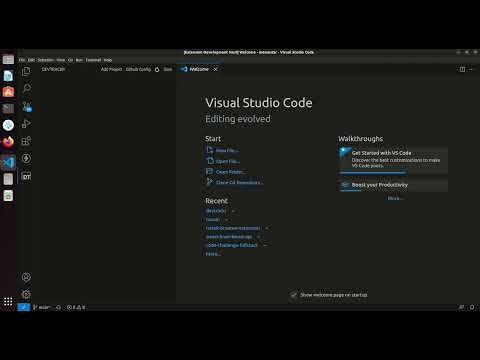Screen dimensions: 480x360
Task: Click More link under Recent
Action: (x=213, y=254)
